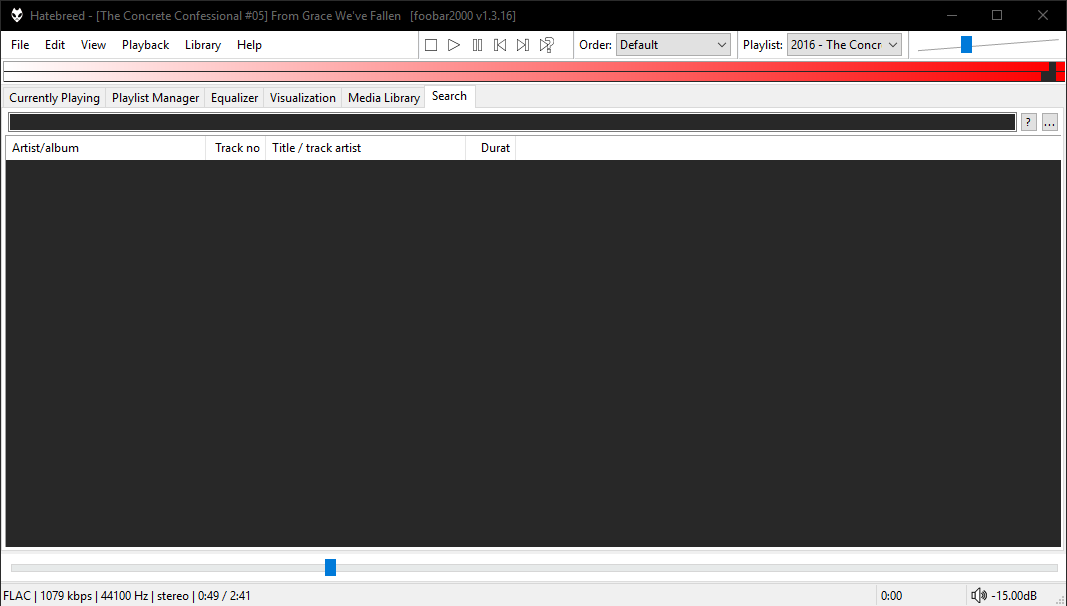This screenshot has width=1067, height=606.
Task: Sort results by the Track no column
Action: [x=235, y=148]
